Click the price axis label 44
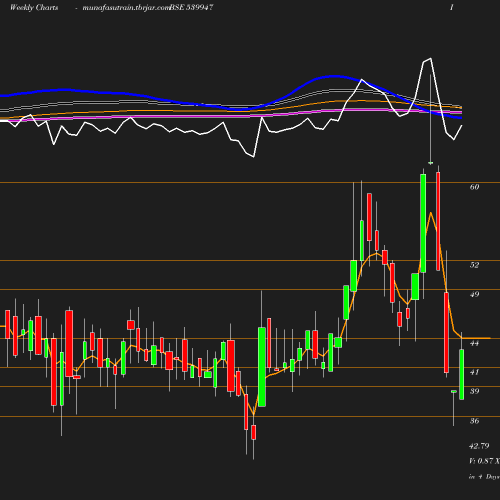The width and height of the screenshot is (500, 500). click(x=474, y=343)
